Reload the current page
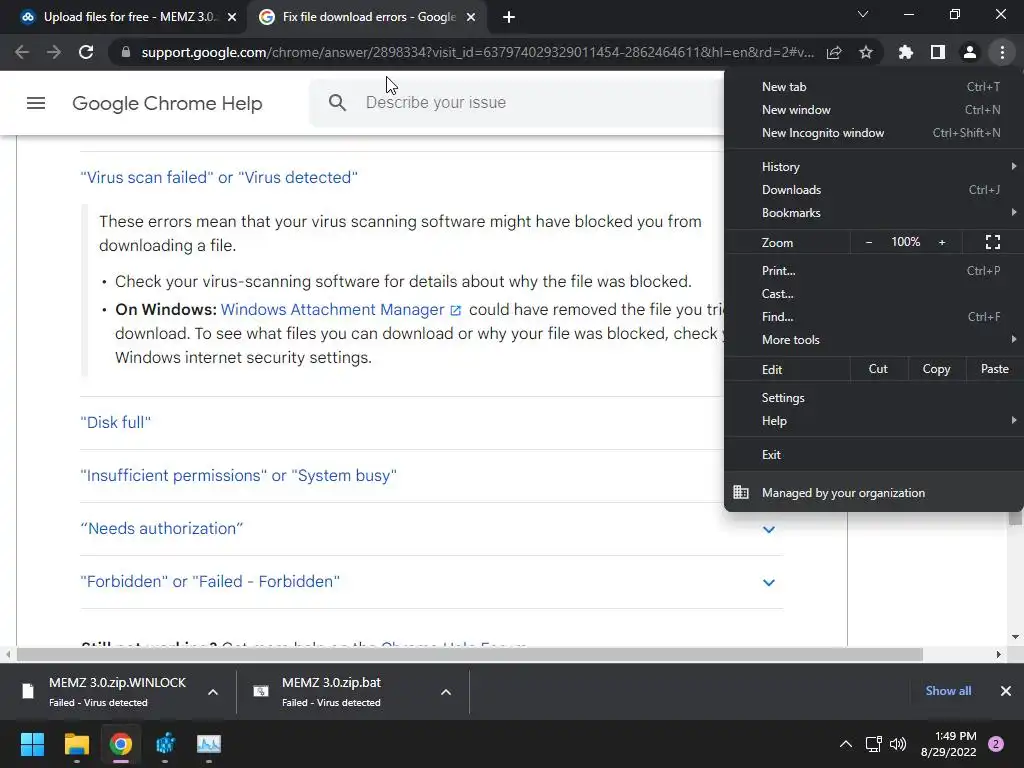 point(86,52)
